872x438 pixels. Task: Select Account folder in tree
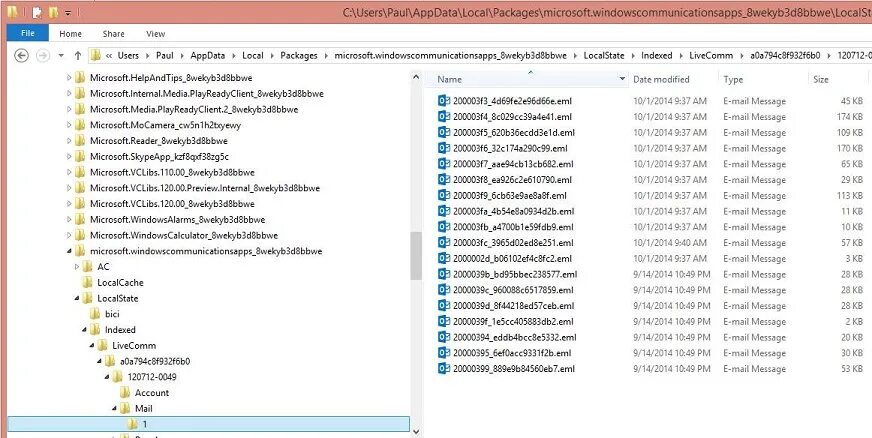pos(152,392)
